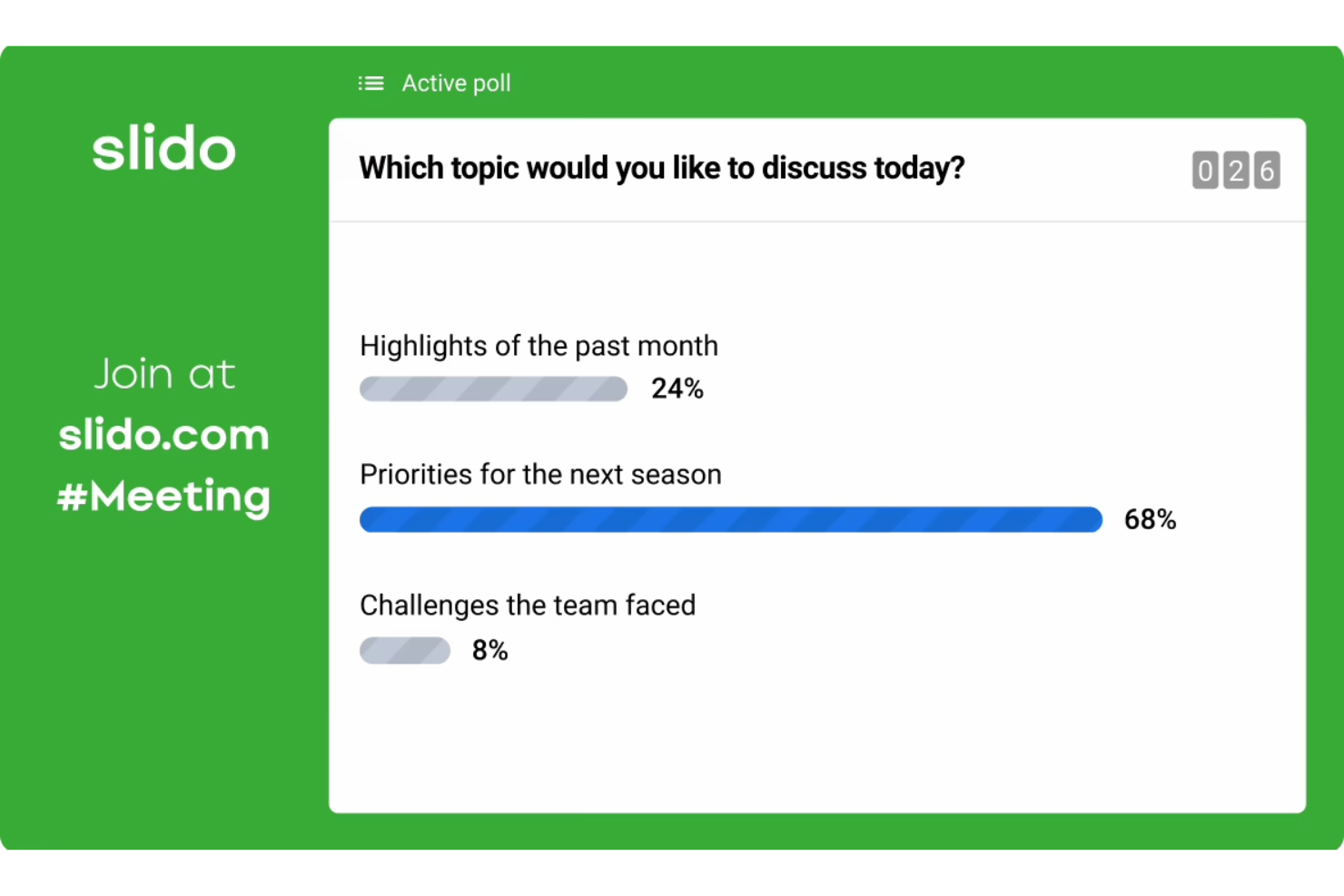Click the 24% percentage label

pos(677,389)
